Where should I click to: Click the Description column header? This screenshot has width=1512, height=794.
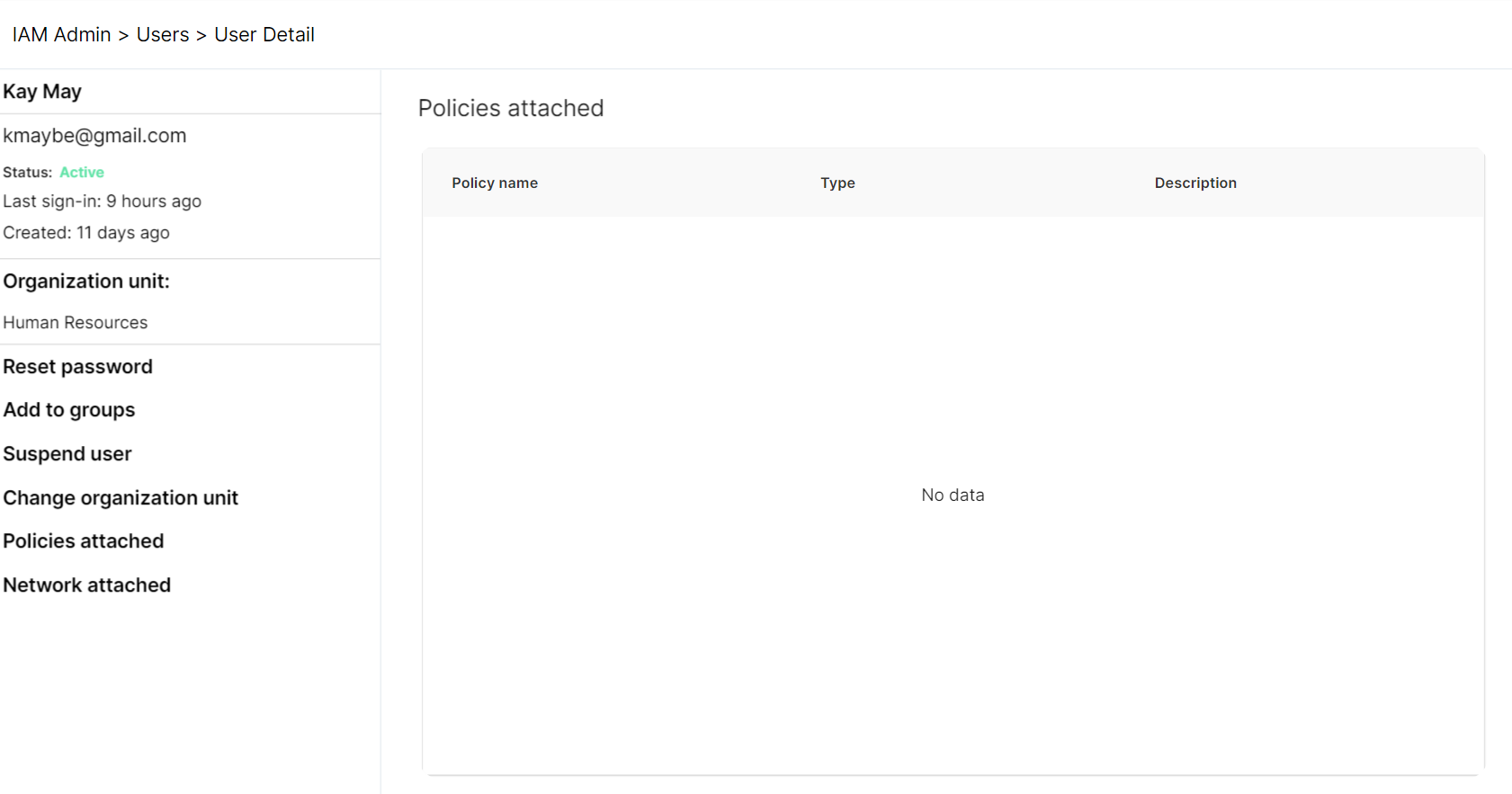coord(1195,183)
